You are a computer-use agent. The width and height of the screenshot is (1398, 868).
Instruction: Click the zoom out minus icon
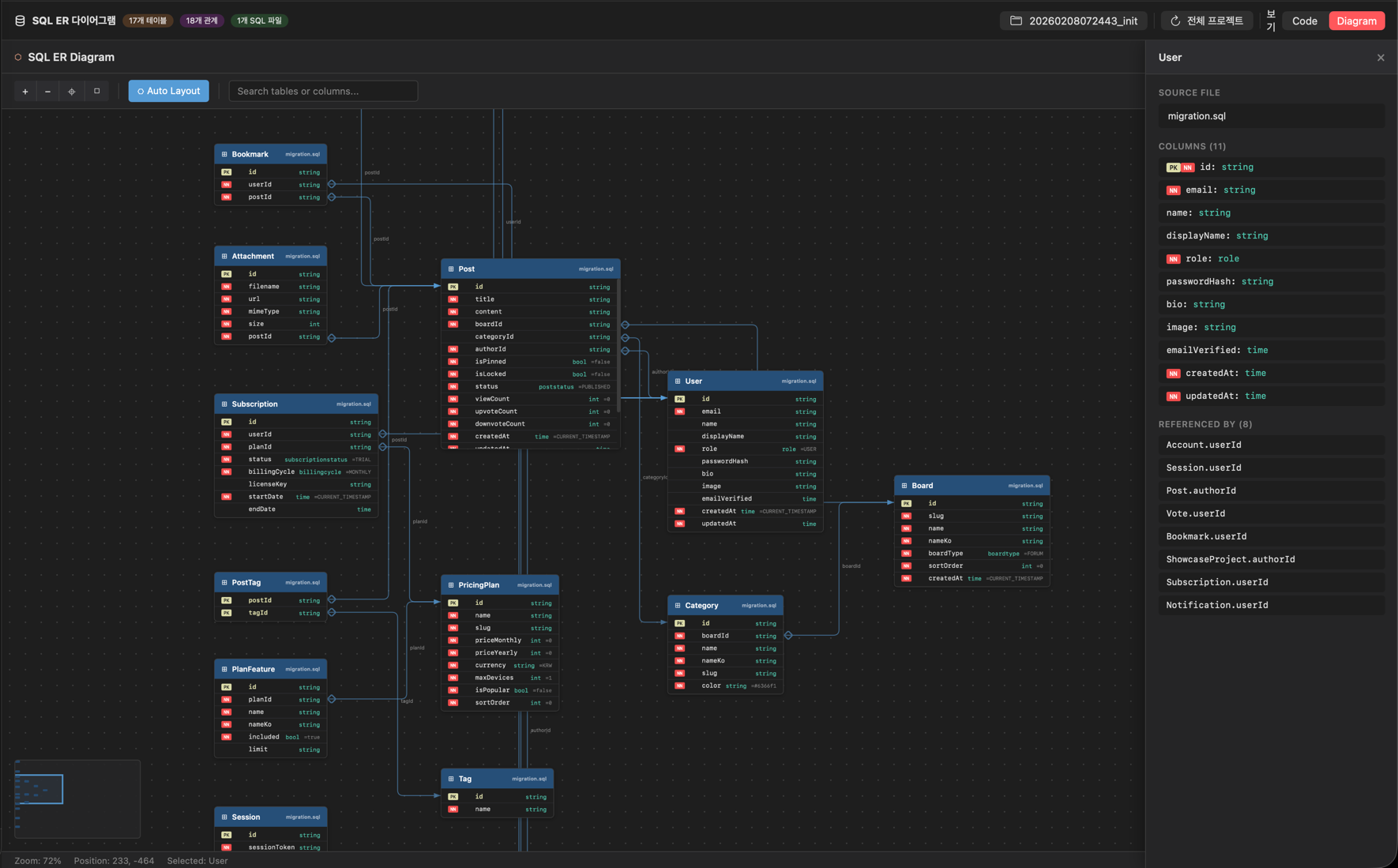[x=48, y=92]
